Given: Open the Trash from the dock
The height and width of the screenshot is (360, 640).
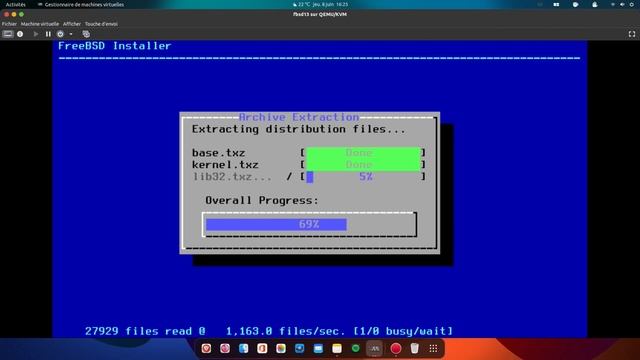Looking at the screenshot, I should tap(414, 349).
